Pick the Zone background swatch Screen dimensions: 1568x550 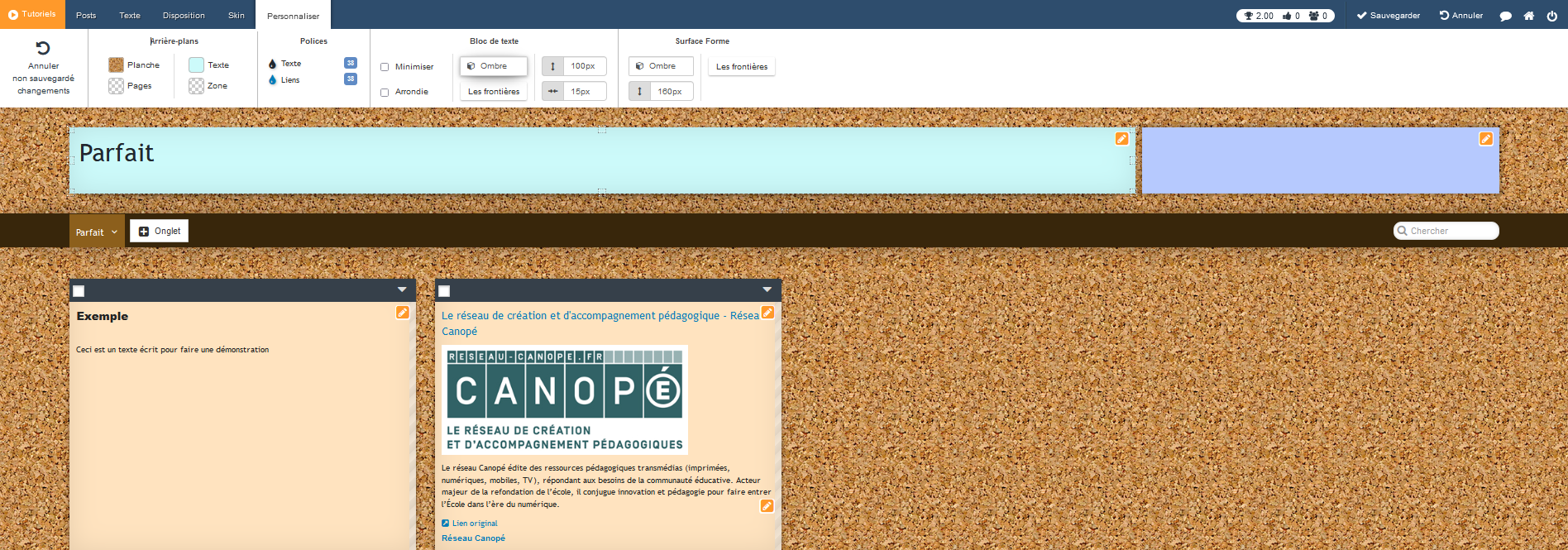pyautogui.click(x=196, y=86)
